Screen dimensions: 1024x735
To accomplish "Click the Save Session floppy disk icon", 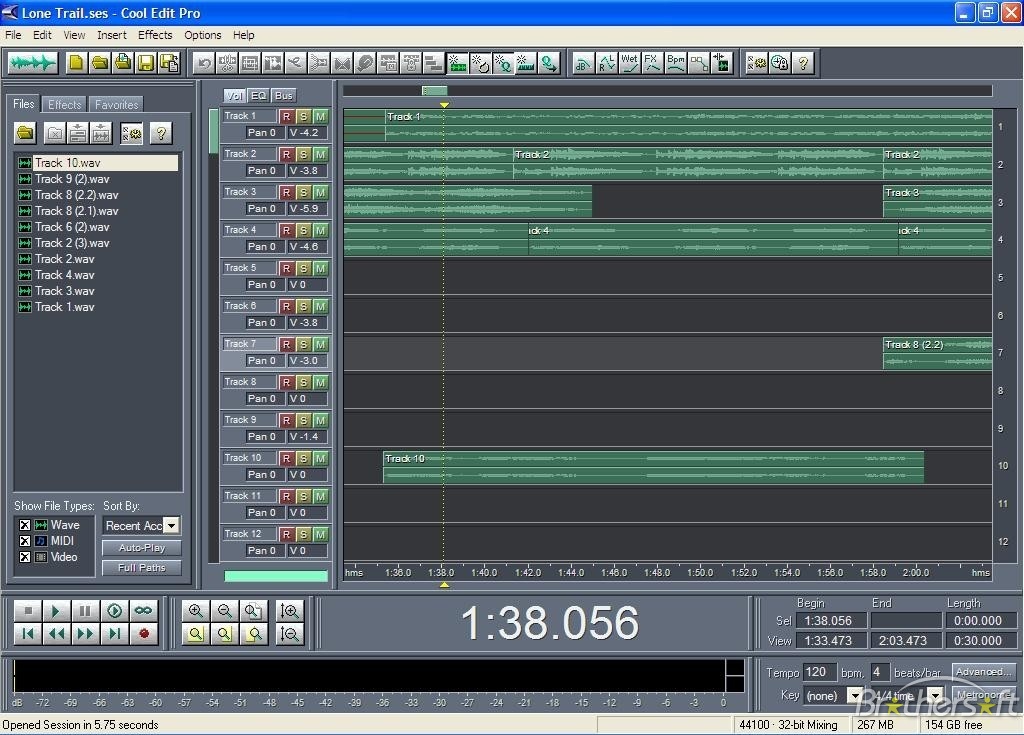I will click(x=146, y=63).
